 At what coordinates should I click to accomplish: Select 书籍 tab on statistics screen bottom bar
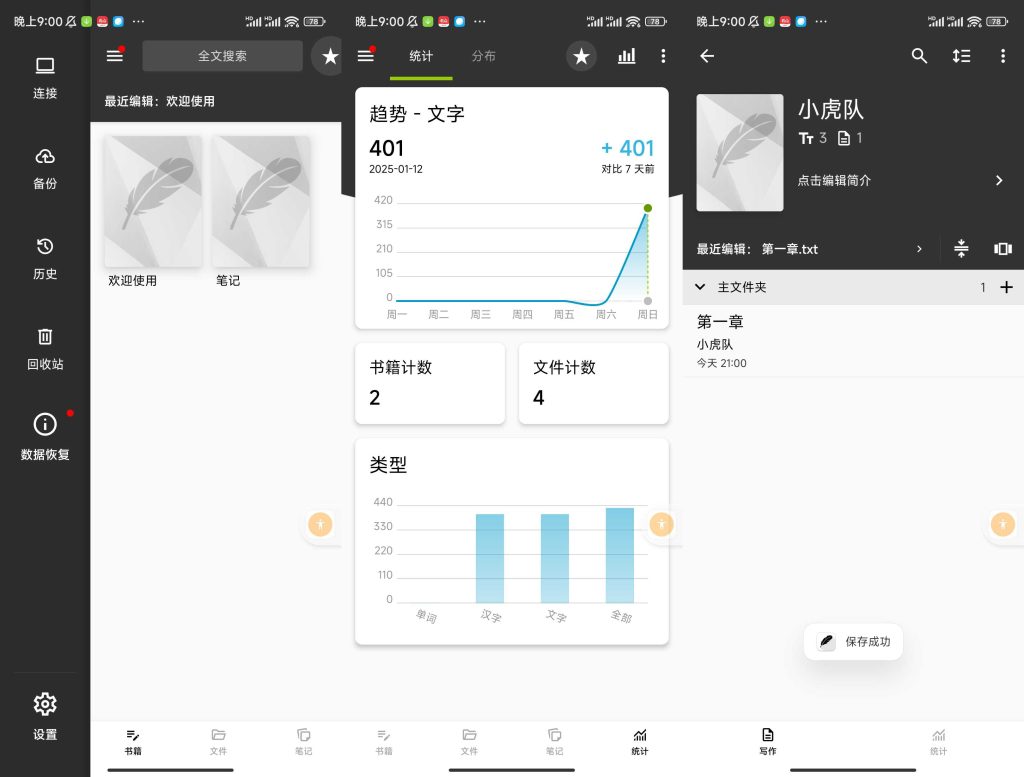coord(384,742)
